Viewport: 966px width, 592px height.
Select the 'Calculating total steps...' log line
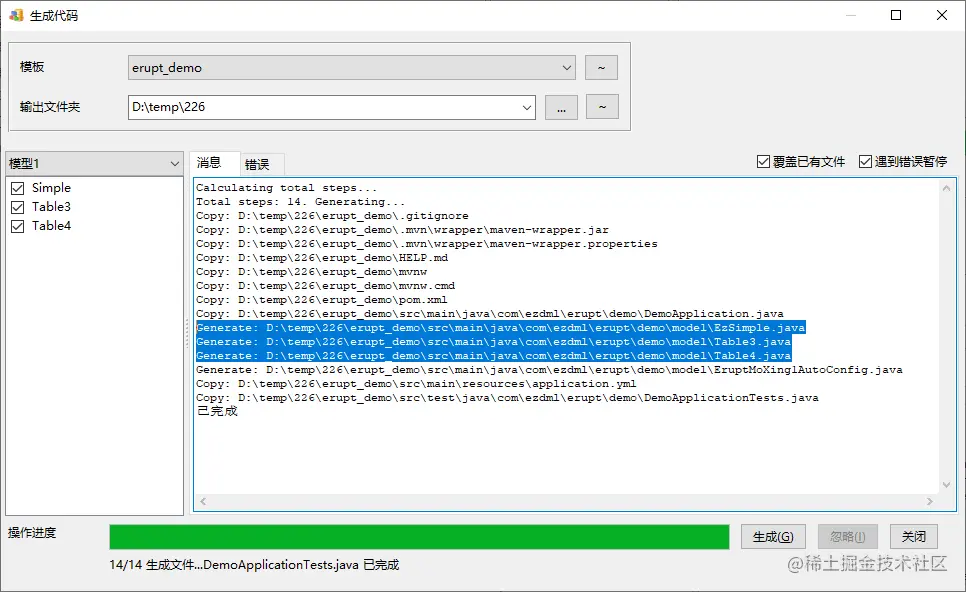pos(286,188)
